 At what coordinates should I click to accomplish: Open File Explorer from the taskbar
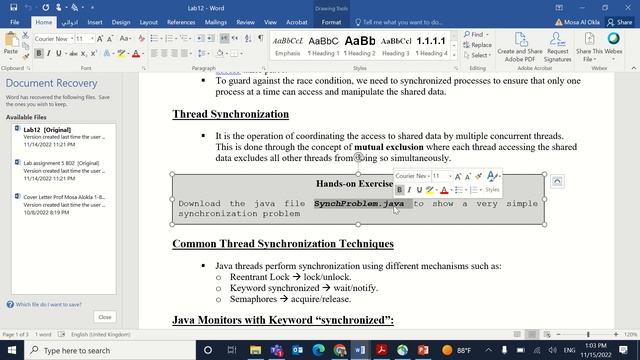256,350
